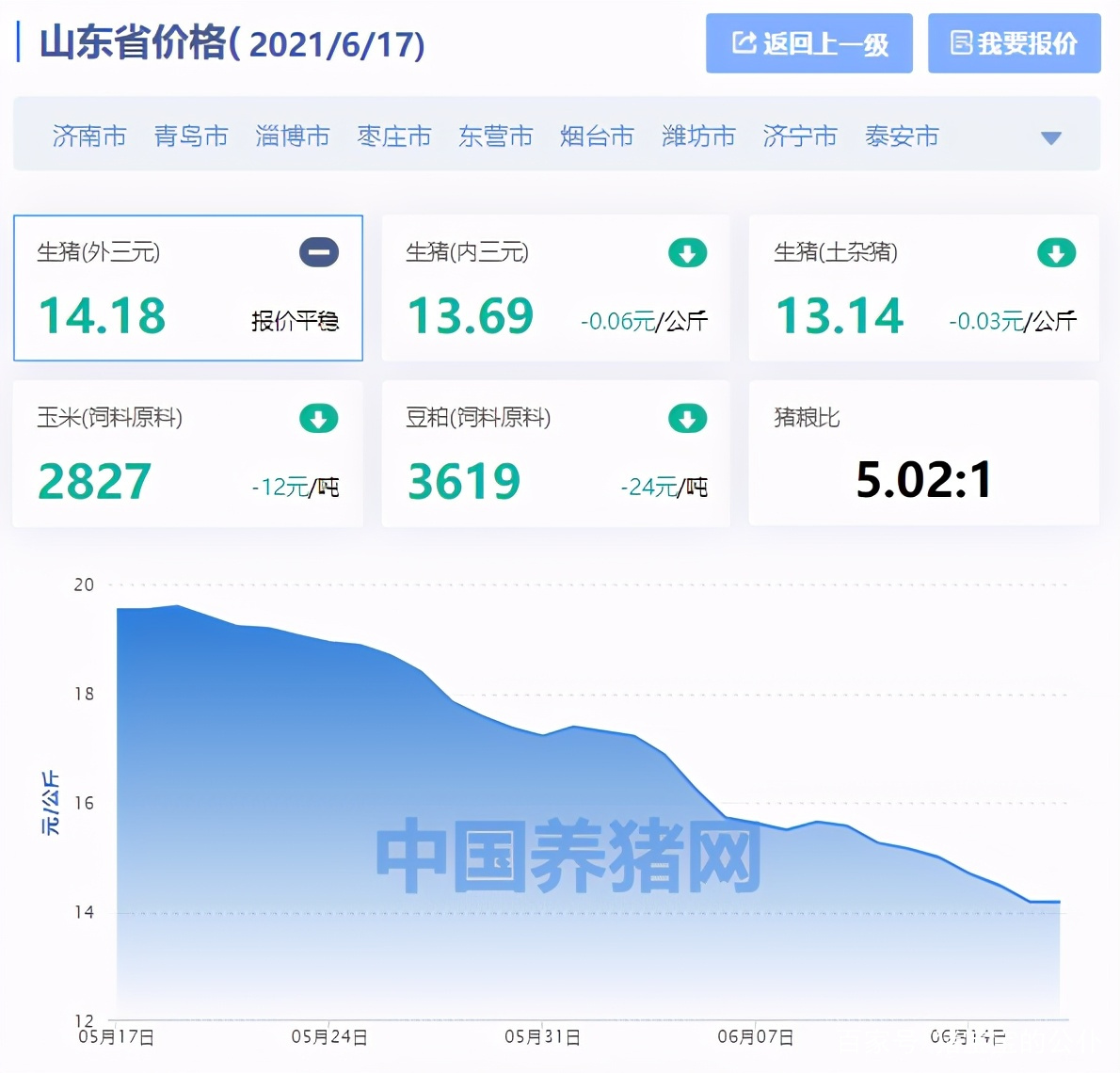Click the stable-price minus icon on 生猪(外三元)
This screenshot has width=1120, height=1073.
[318, 252]
